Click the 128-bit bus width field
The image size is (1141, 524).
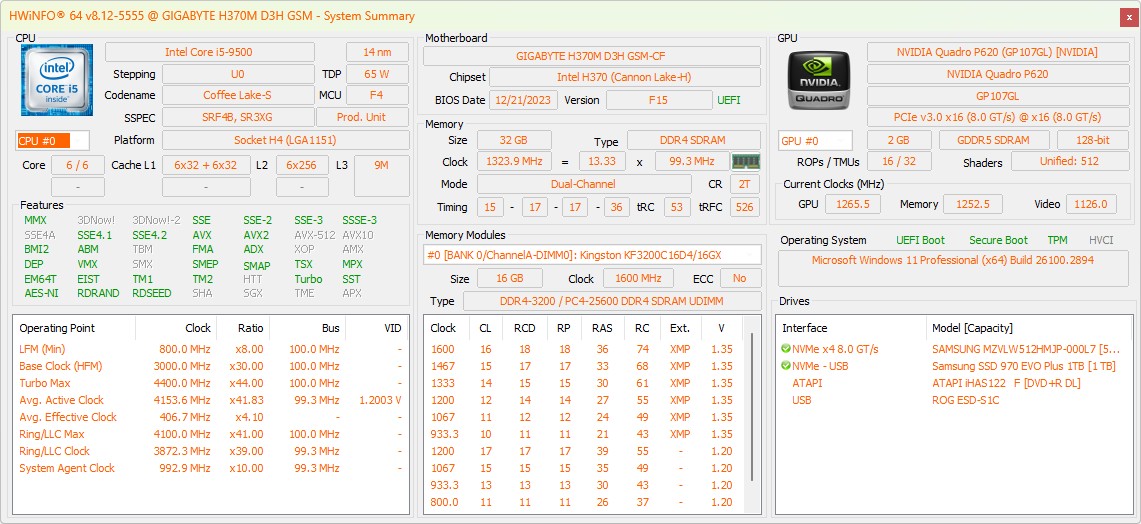1092,140
